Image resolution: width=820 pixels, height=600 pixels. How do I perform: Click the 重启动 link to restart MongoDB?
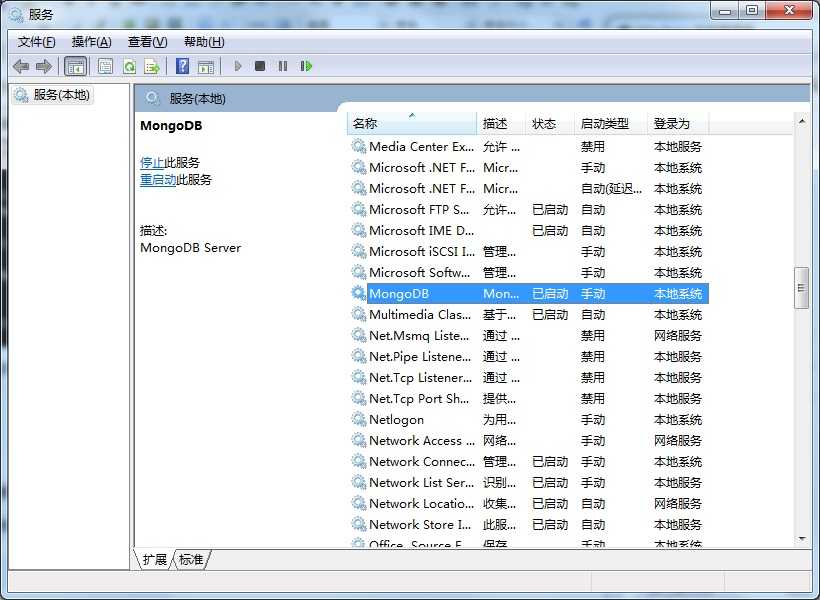158,180
